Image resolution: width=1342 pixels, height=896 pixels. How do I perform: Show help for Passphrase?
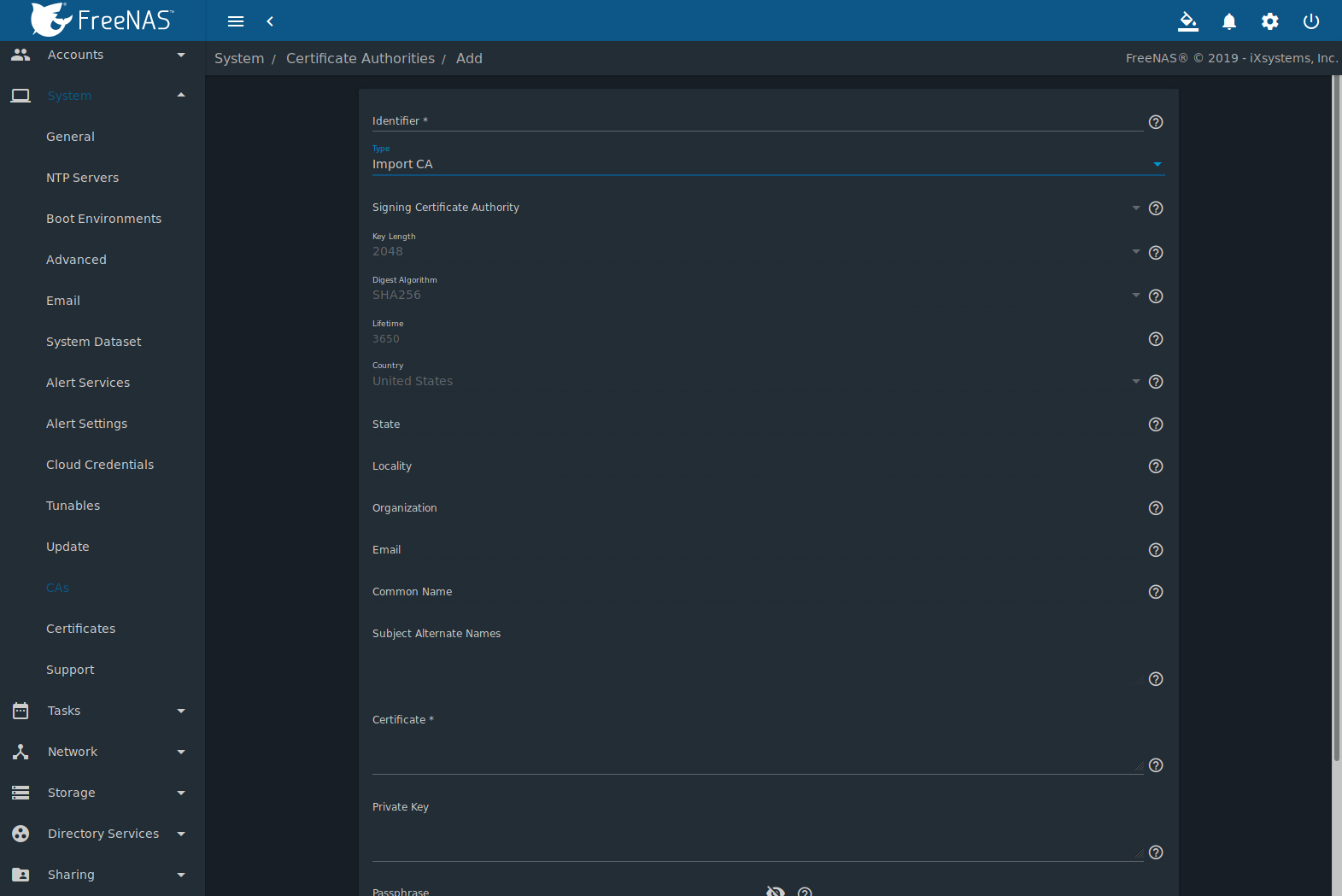[x=805, y=892]
